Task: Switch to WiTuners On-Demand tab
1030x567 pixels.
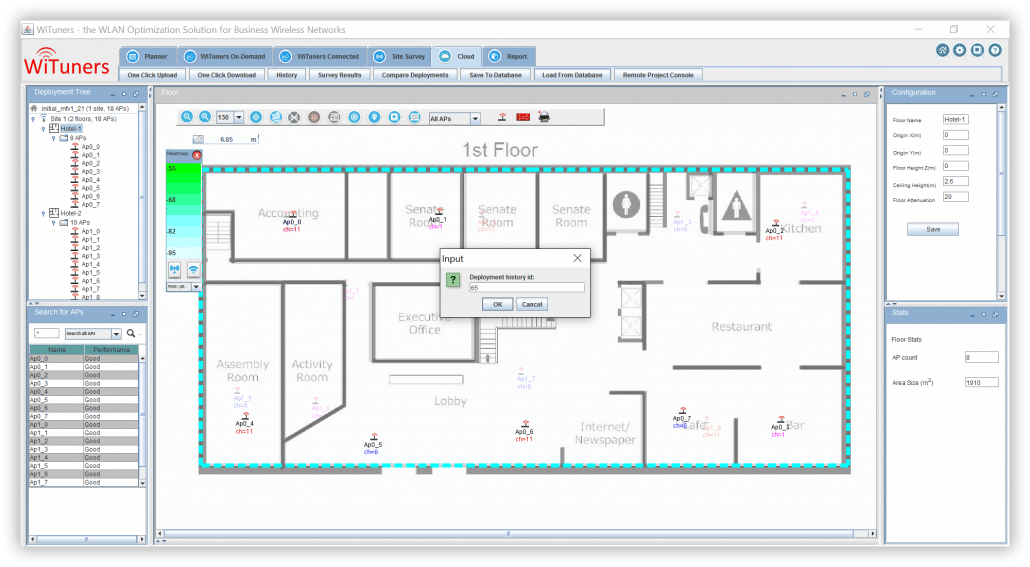Action: click(x=225, y=57)
